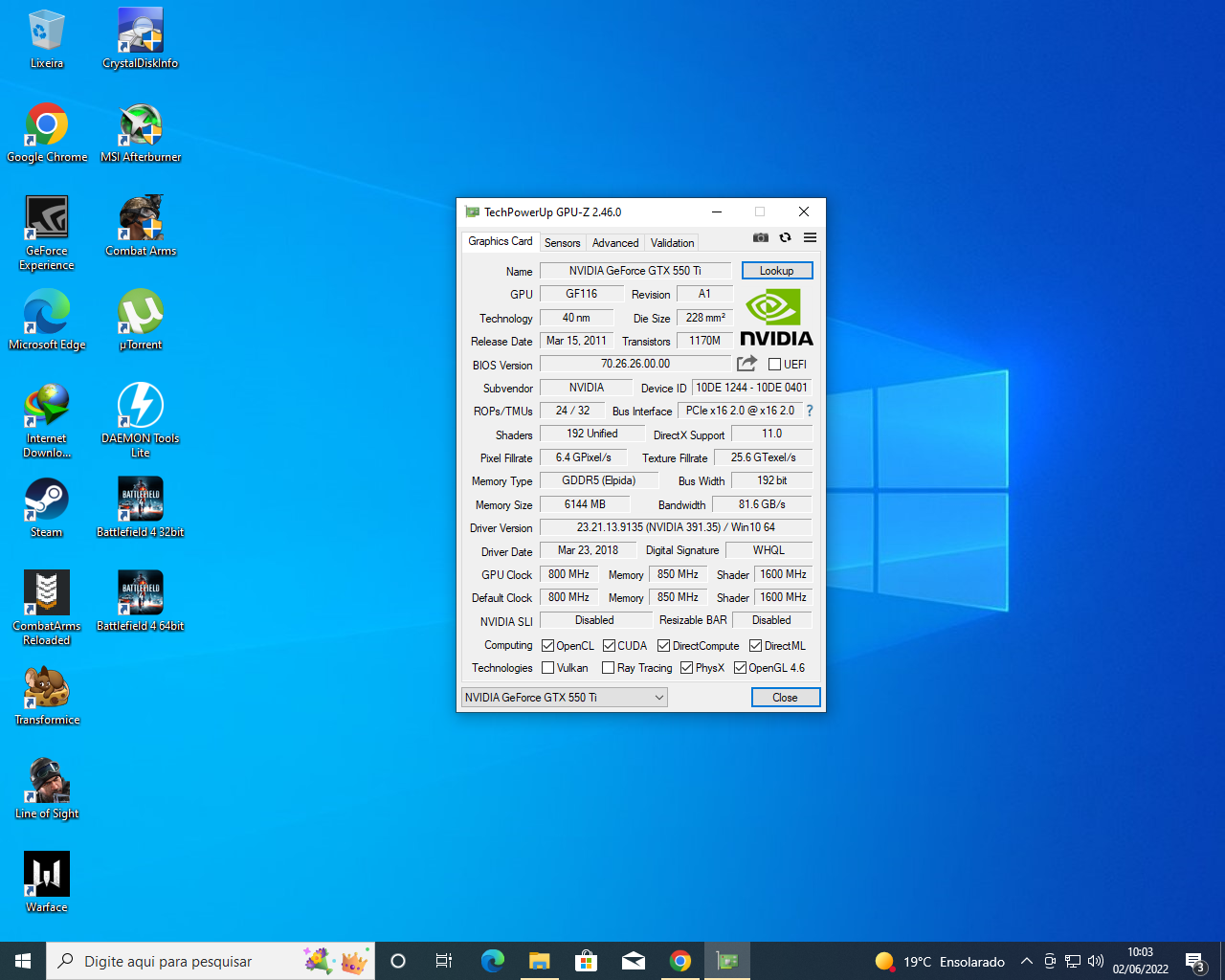The image size is (1225, 980).
Task: Click the Device ID field
Action: point(751,388)
